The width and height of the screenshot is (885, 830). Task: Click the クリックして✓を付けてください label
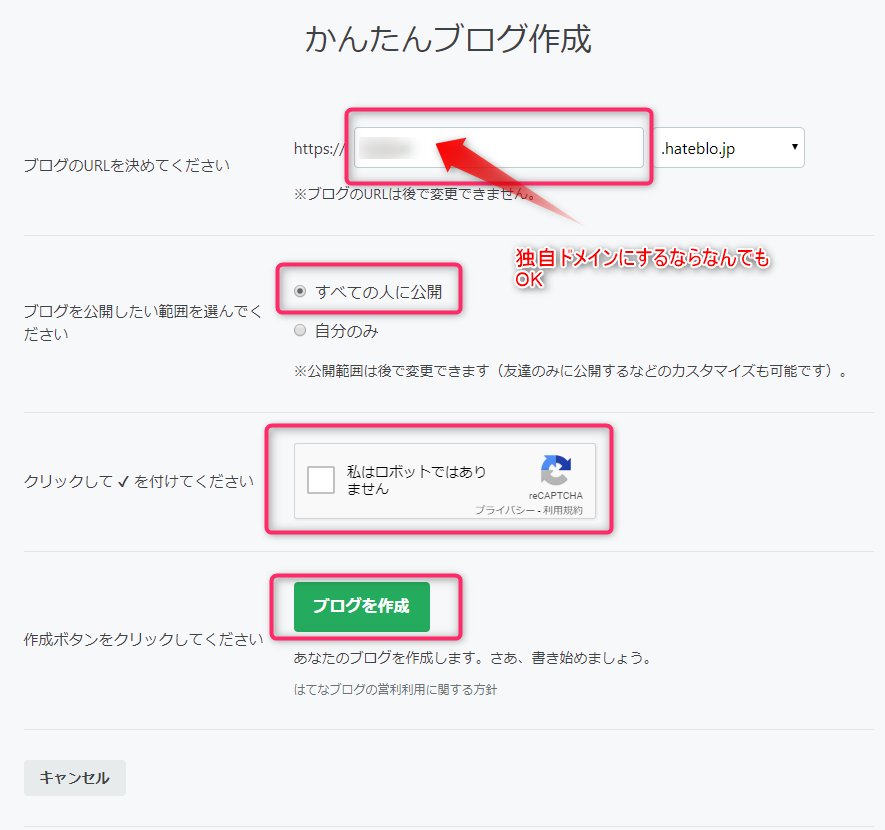(139, 481)
